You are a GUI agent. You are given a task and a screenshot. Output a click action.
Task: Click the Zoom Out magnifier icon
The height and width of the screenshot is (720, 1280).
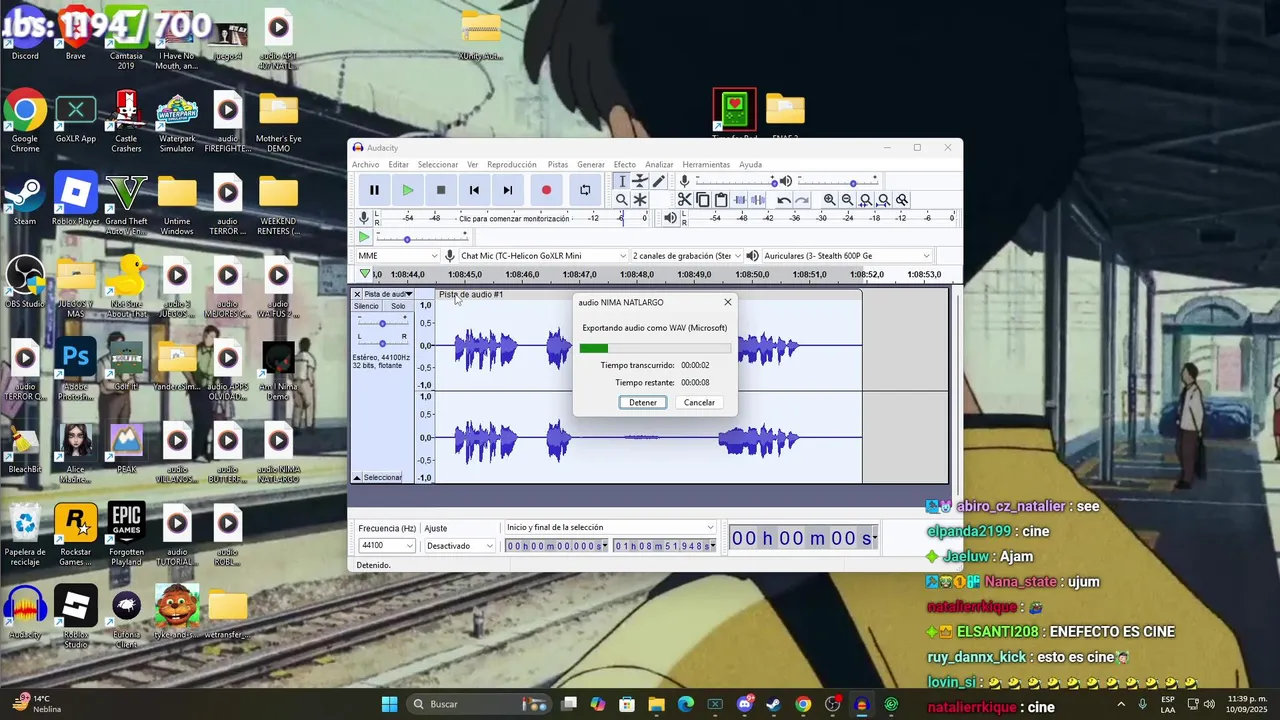click(x=848, y=200)
